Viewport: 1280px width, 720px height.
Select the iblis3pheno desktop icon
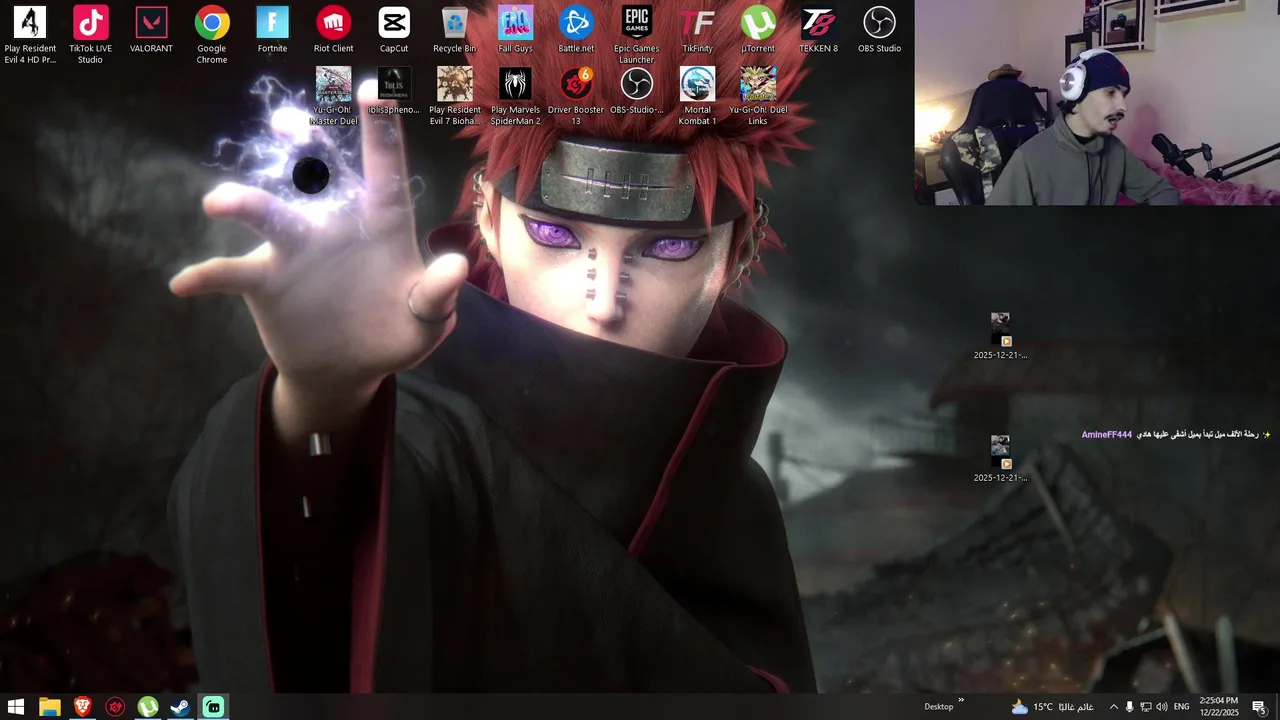[394, 92]
